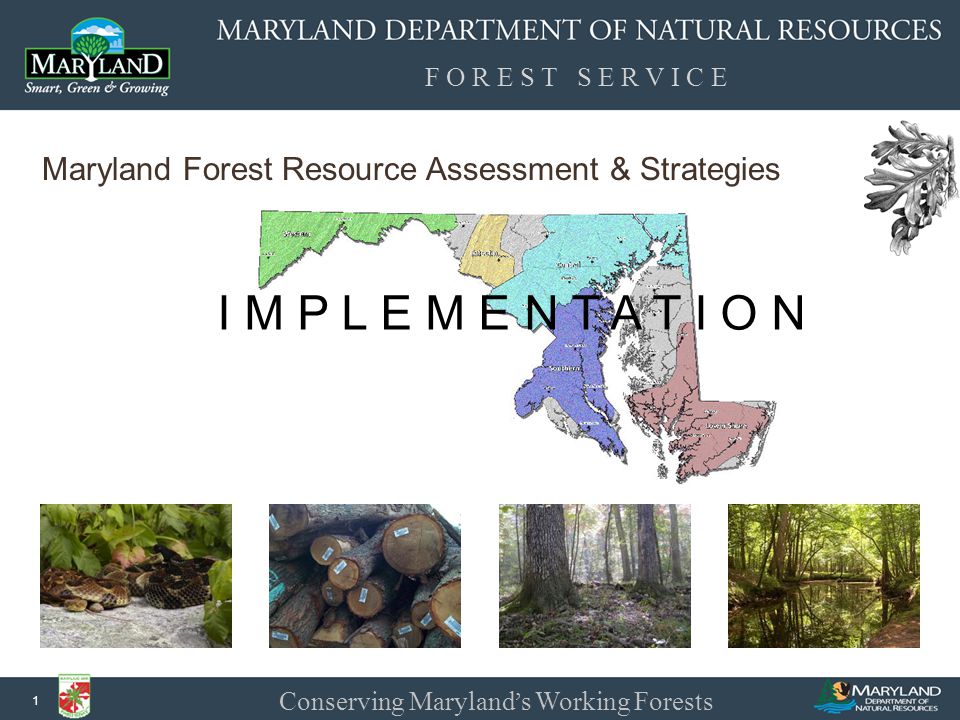Click the 'FOREST SERVICE' header text

pos(577,77)
